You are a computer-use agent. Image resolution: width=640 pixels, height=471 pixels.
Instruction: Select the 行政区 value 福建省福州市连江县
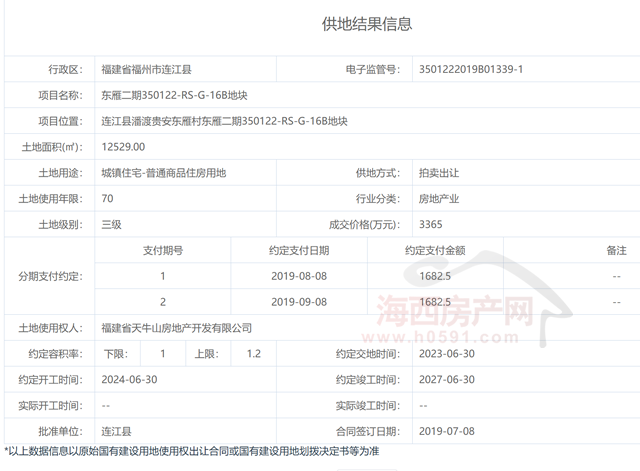point(146,69)
